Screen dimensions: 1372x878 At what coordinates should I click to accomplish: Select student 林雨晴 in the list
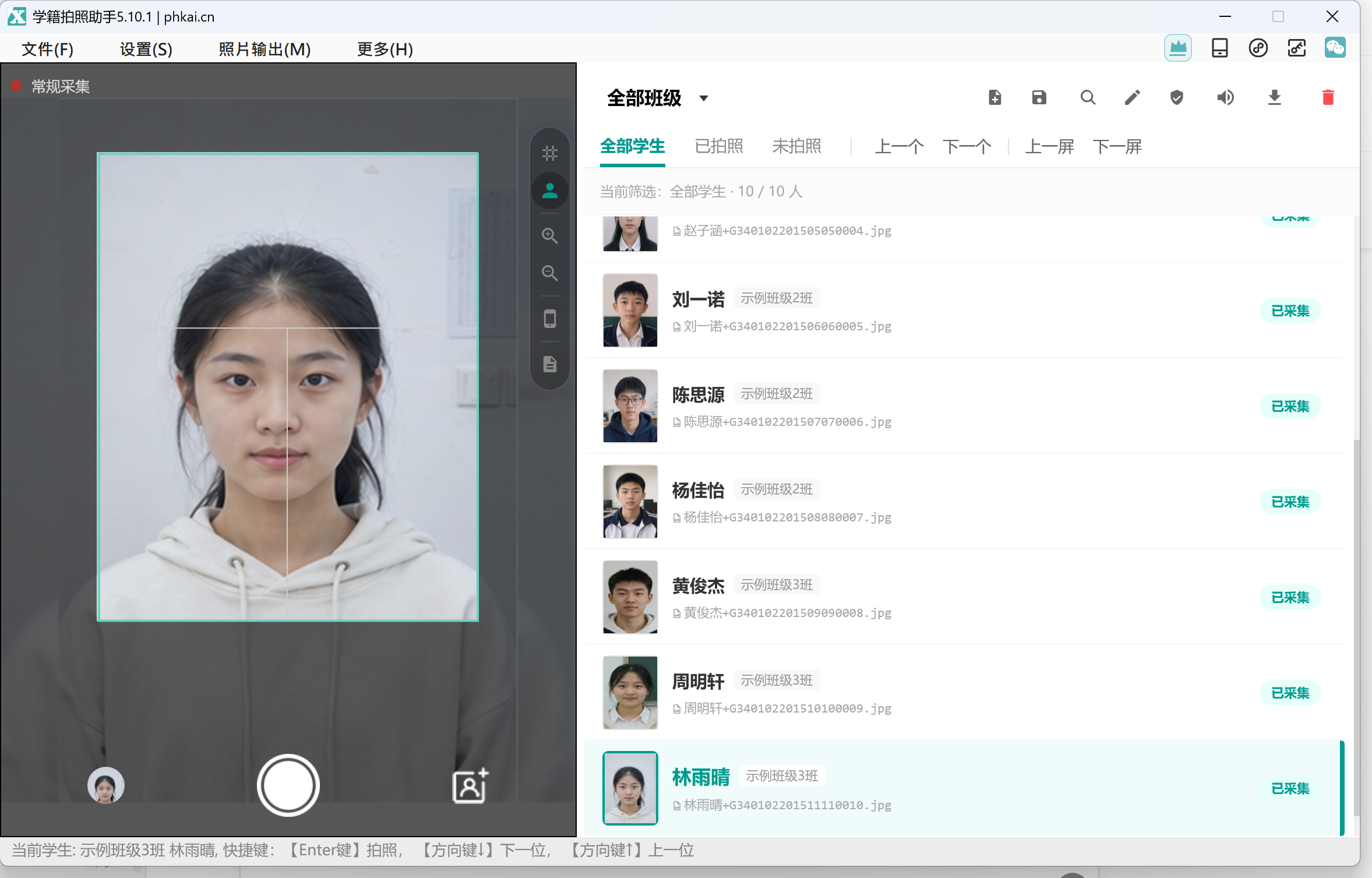[x=964, y=788]
